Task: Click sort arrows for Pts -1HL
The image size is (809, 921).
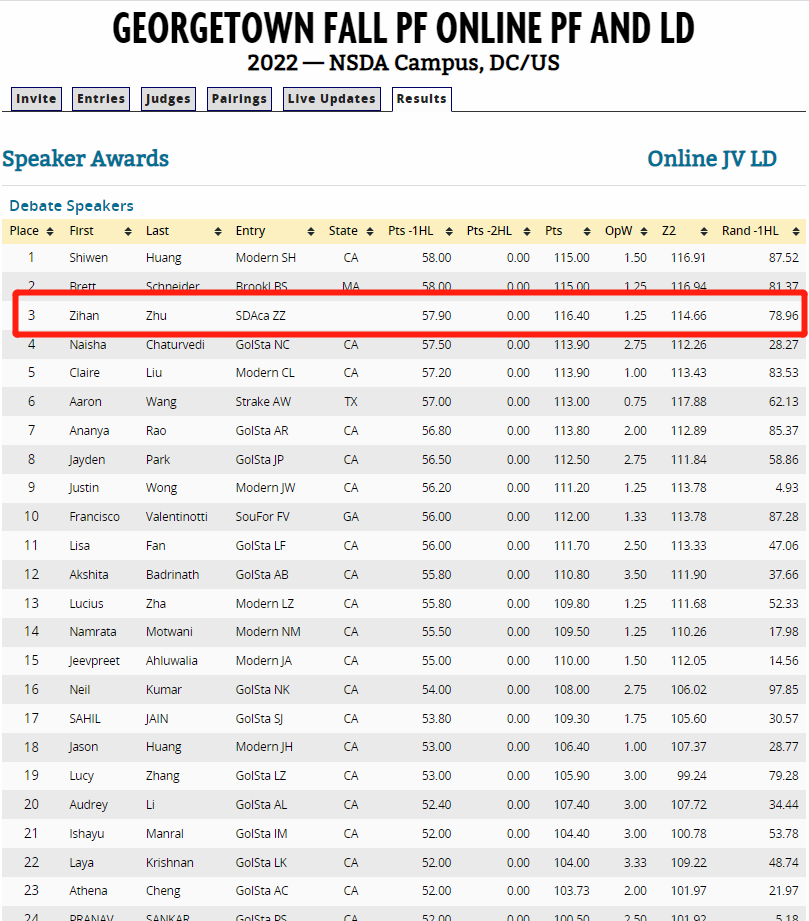Action: 447,231
